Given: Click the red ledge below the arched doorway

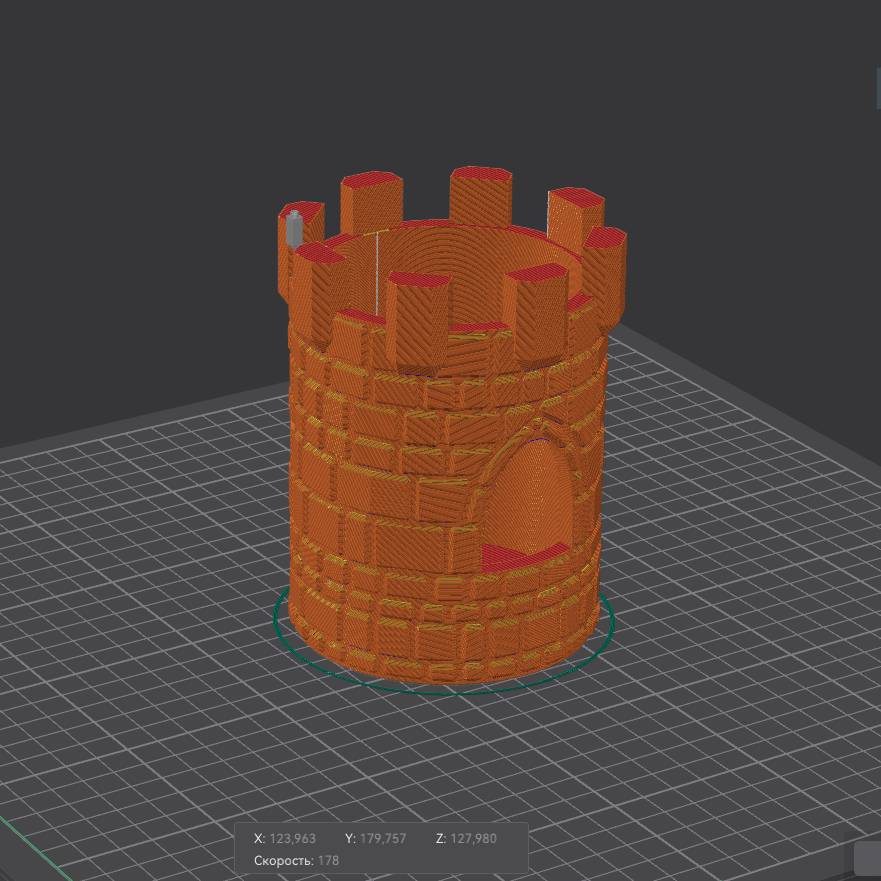Looking at the screenshot, I should point(524,556).
